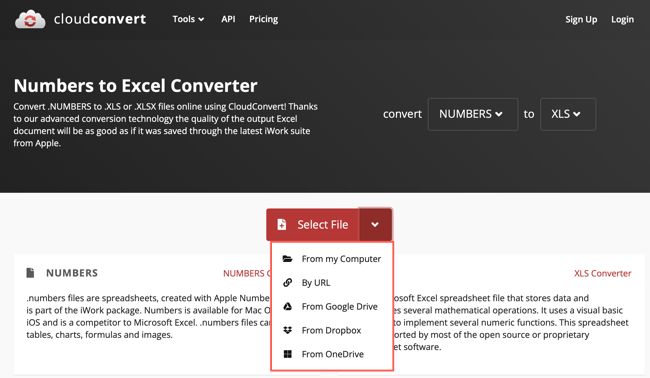Click the Select File button
The image size is (650, 378).
313,225
